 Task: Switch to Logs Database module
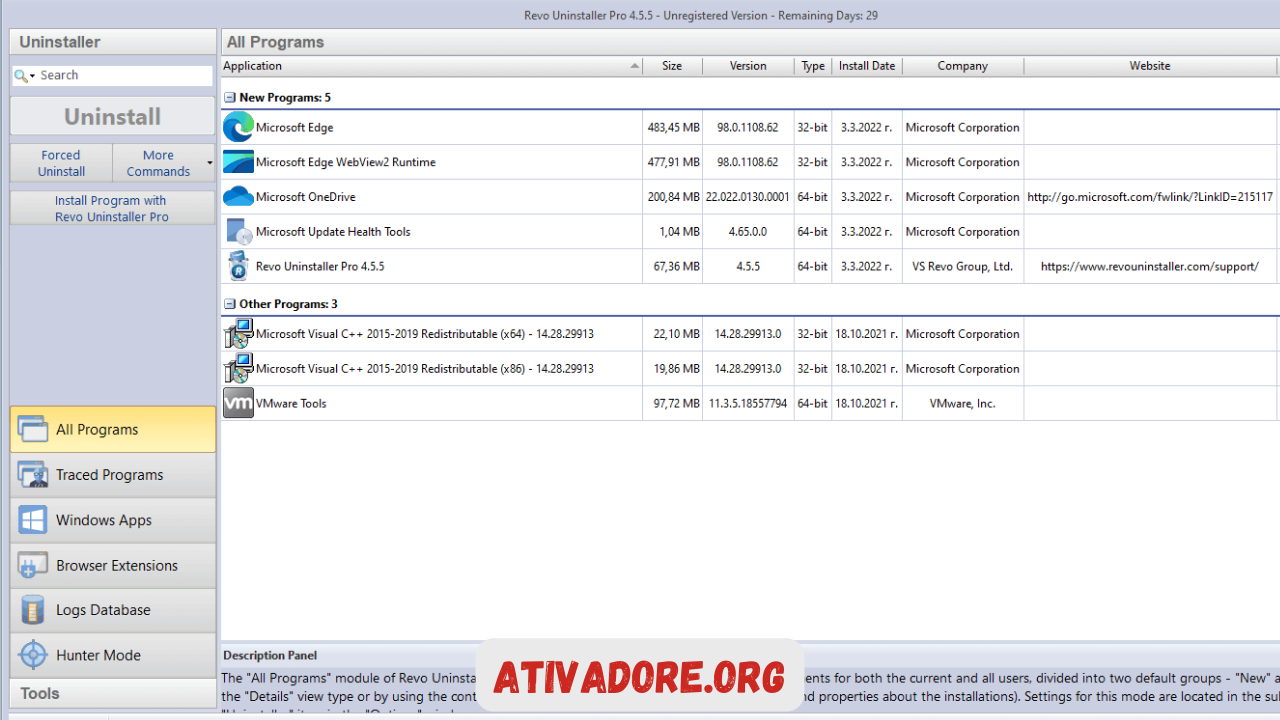pyautogui.click(x=113, y=610)
